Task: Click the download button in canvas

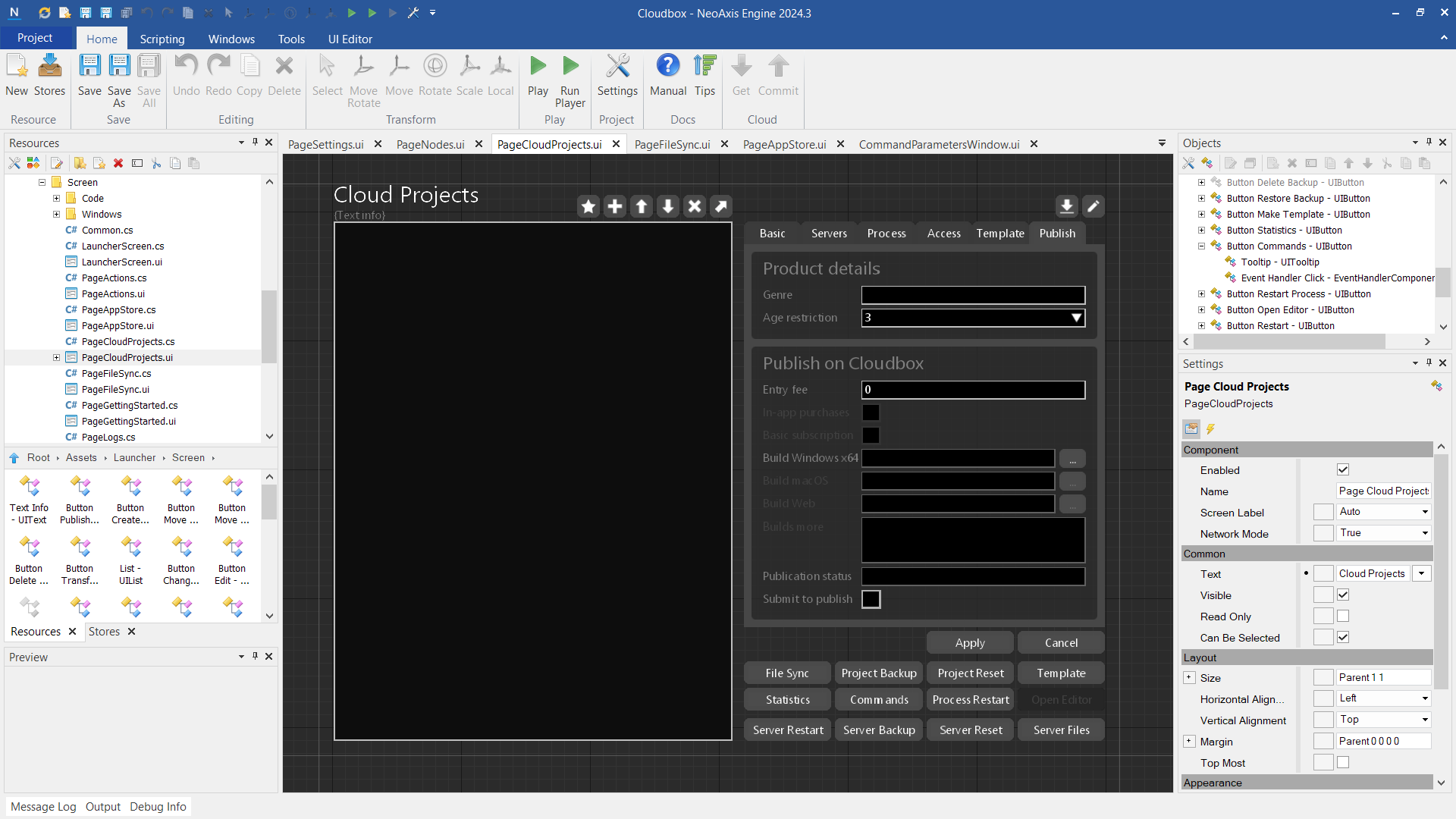Action: (1066, 206)
